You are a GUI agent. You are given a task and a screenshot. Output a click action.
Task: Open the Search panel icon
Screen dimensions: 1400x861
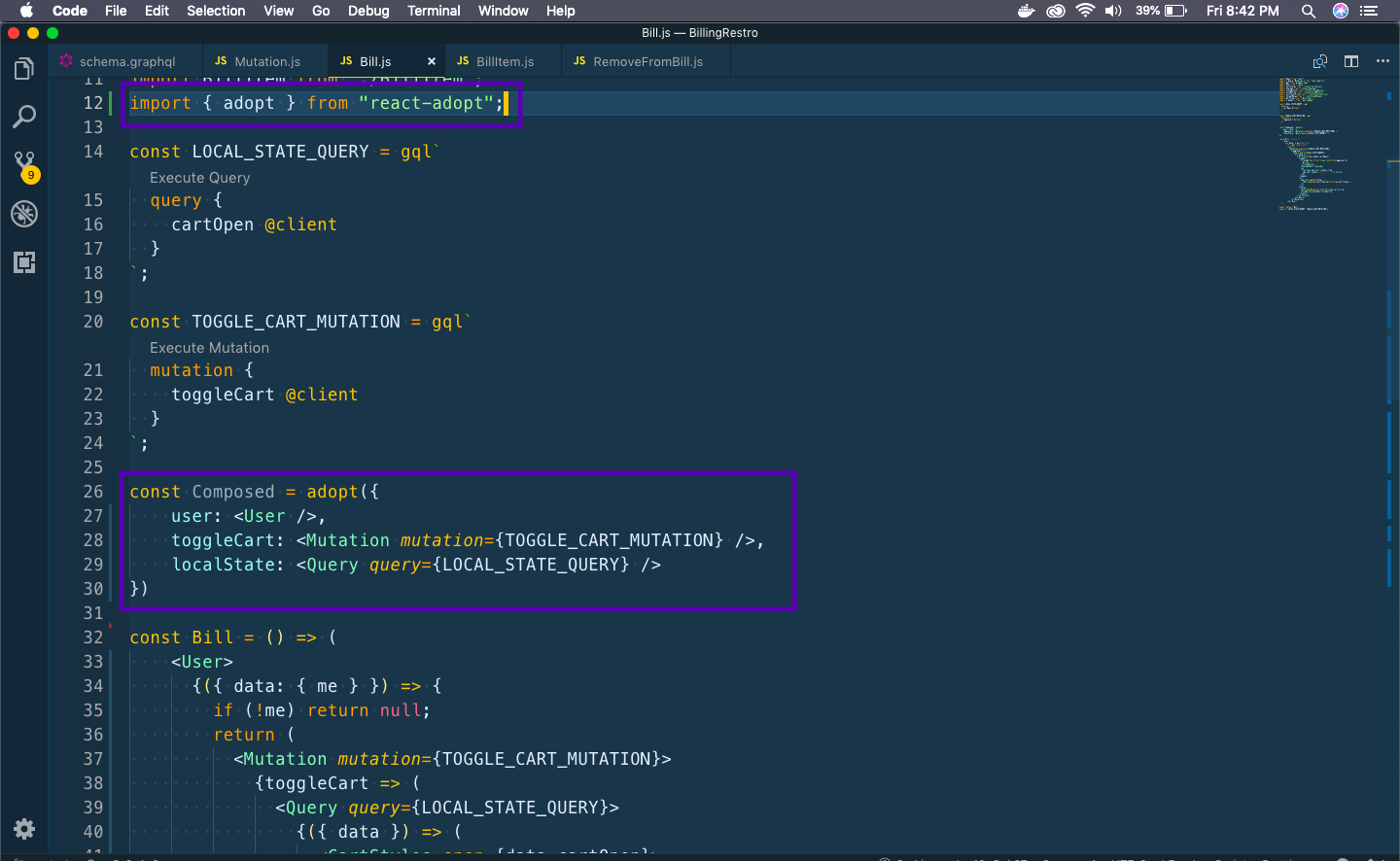point(24,118)
